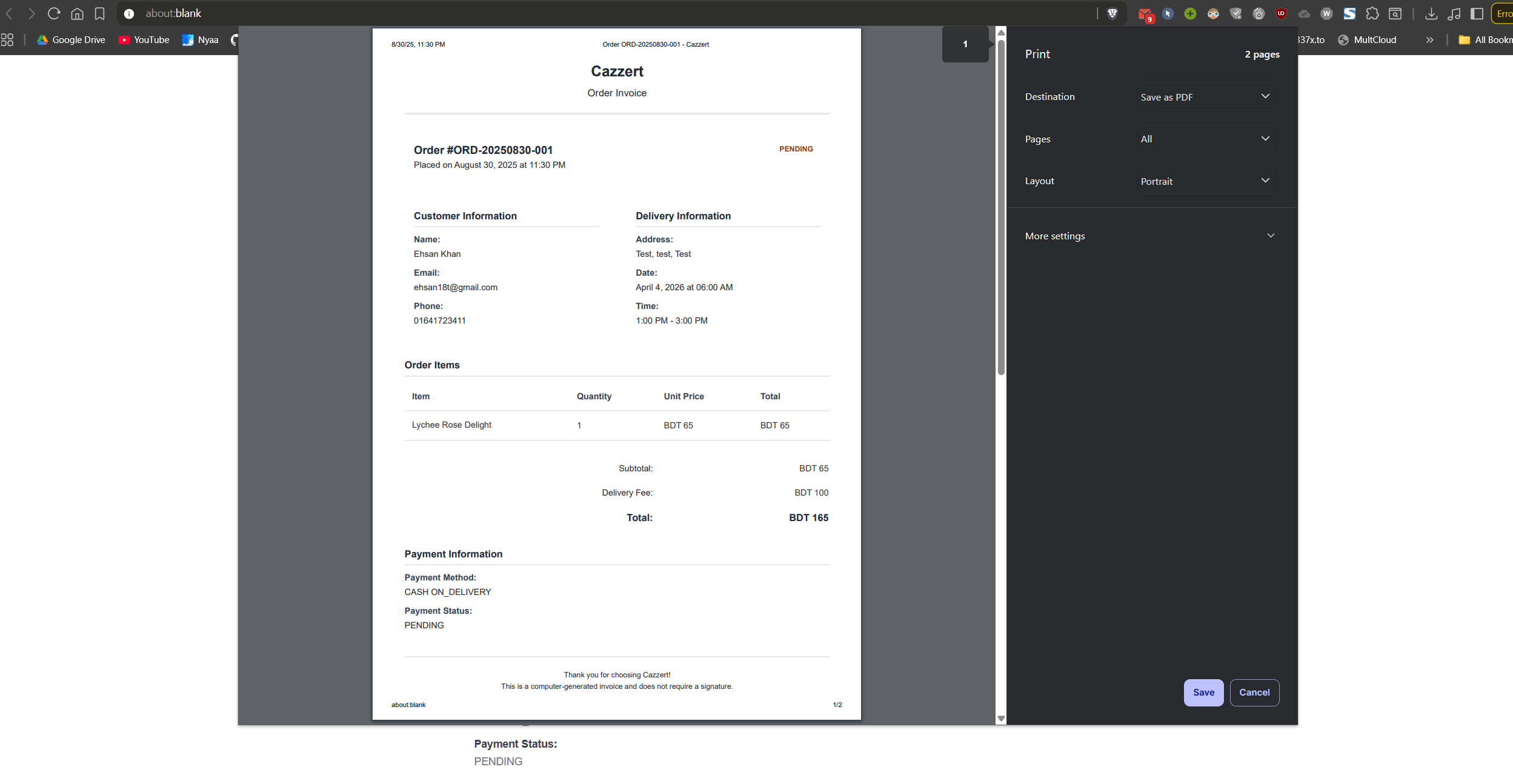Open the Layout dropdown
The height and width of the screenshot is (784, 1513).
coord(1205,181)
